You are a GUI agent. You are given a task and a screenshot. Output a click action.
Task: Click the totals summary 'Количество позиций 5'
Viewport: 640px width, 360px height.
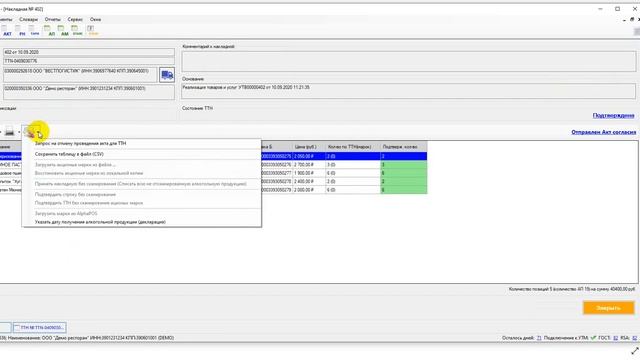coord(571,289)
